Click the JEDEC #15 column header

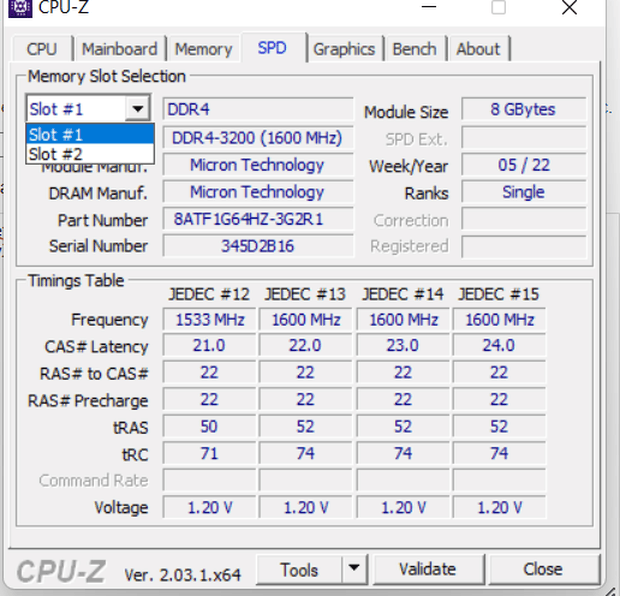pyautogui.click(x=499, y=294)
